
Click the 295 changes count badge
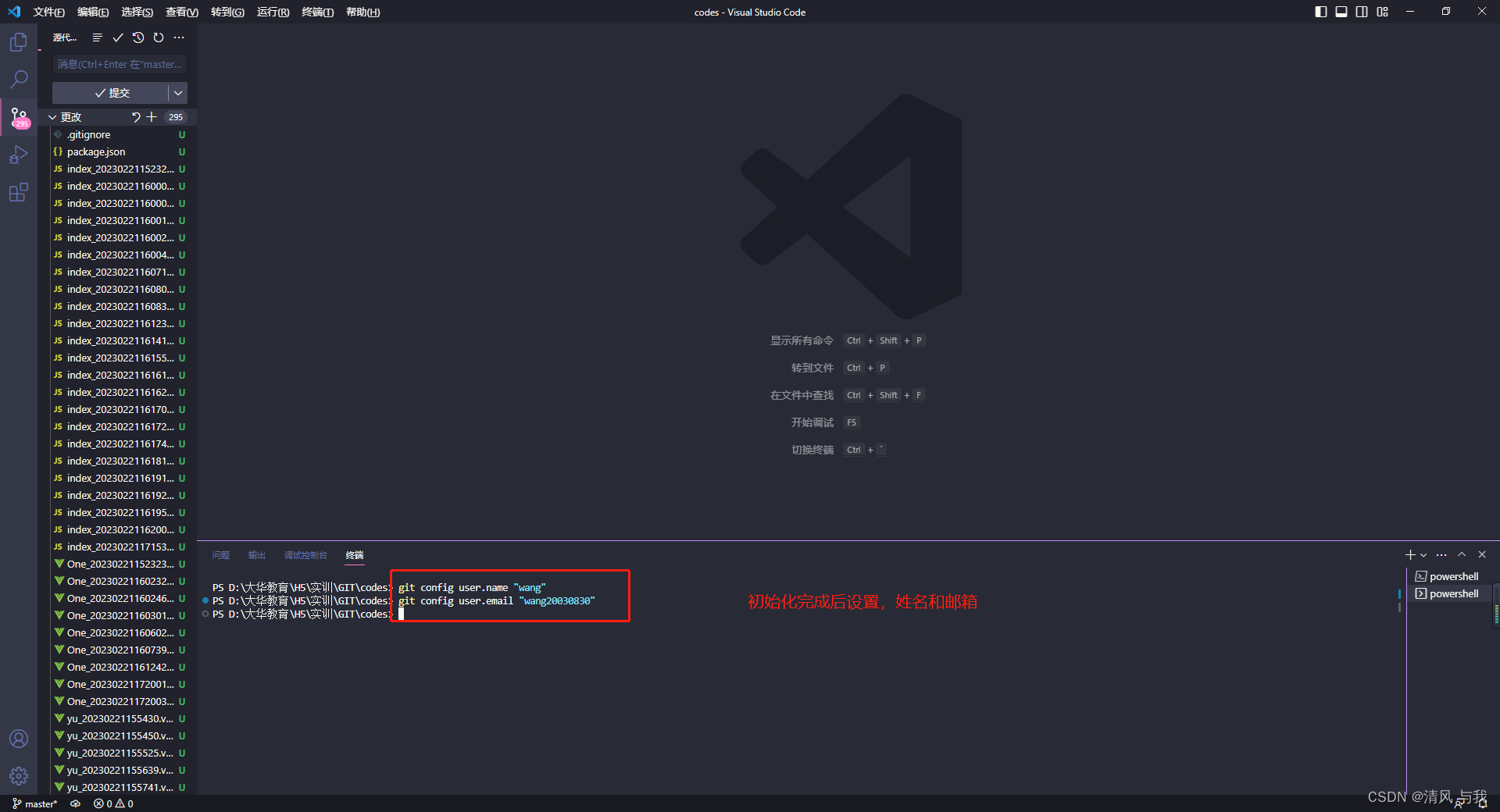[x=176, y=117]
